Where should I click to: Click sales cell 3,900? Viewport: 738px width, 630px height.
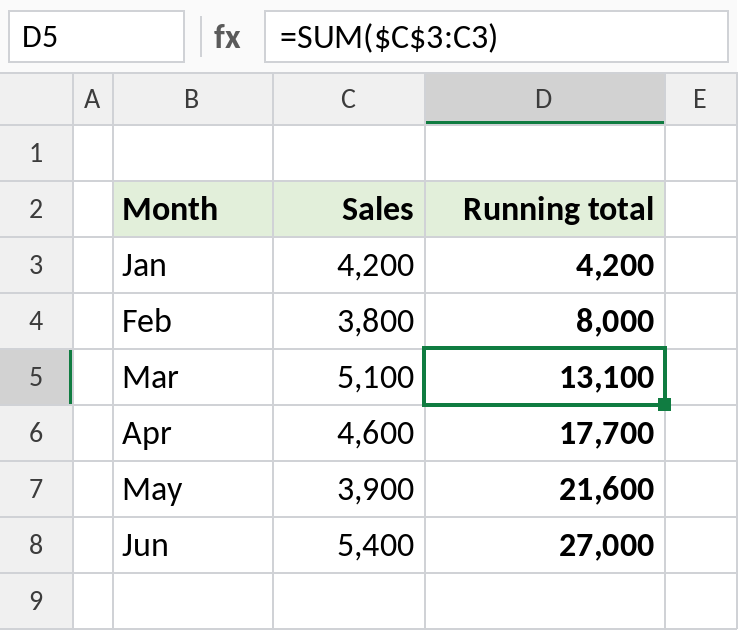pyautogui.click(x=349, y=489)
